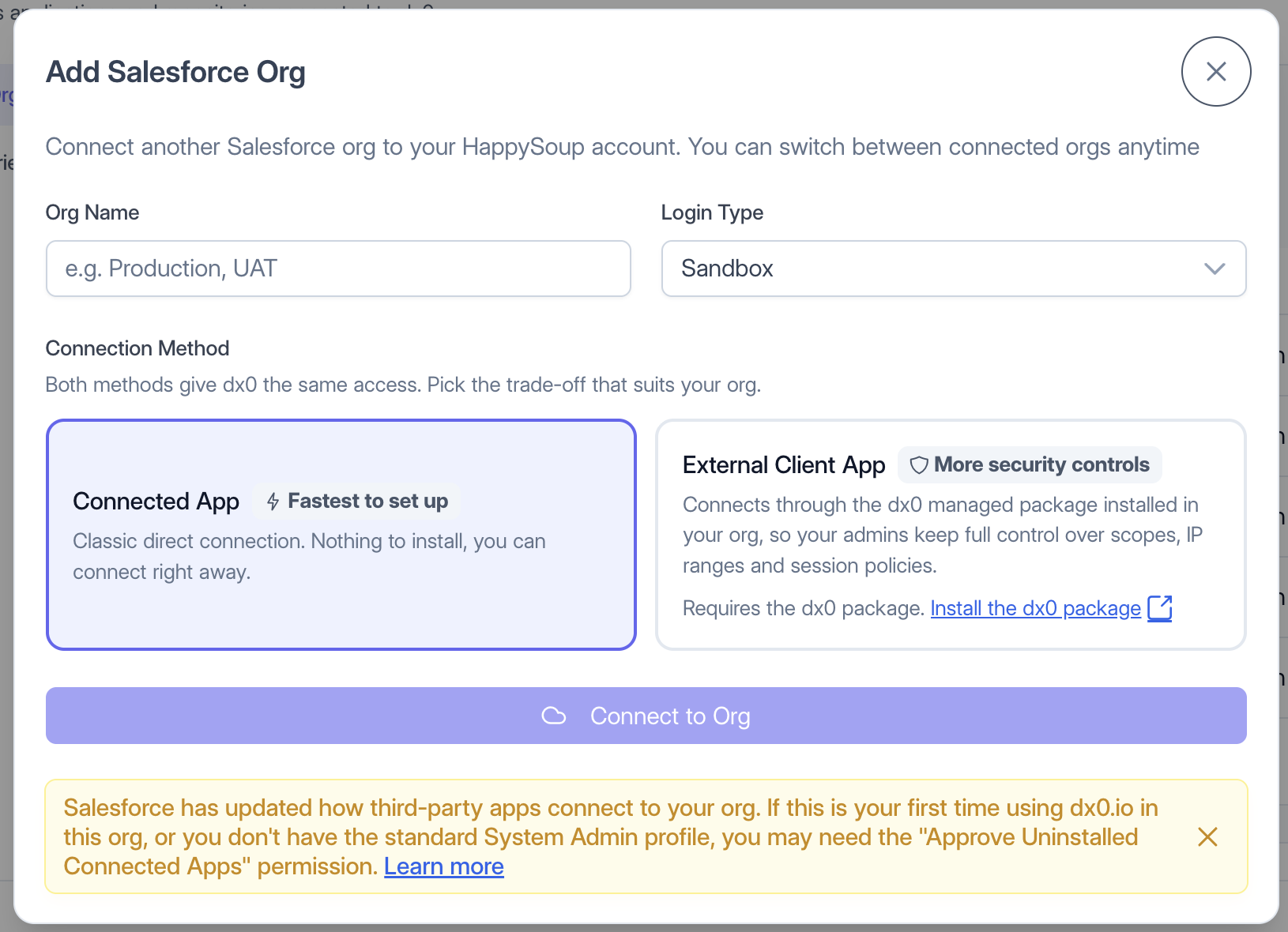Open the Login Type Sandbox dropdown
Viewport: 1288px width, 932px height.
pos(954,269)
